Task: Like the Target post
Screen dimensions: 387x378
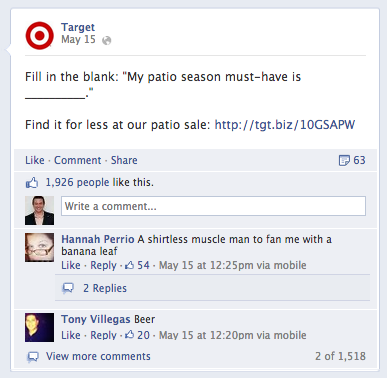Action: [x=35, y=160]
